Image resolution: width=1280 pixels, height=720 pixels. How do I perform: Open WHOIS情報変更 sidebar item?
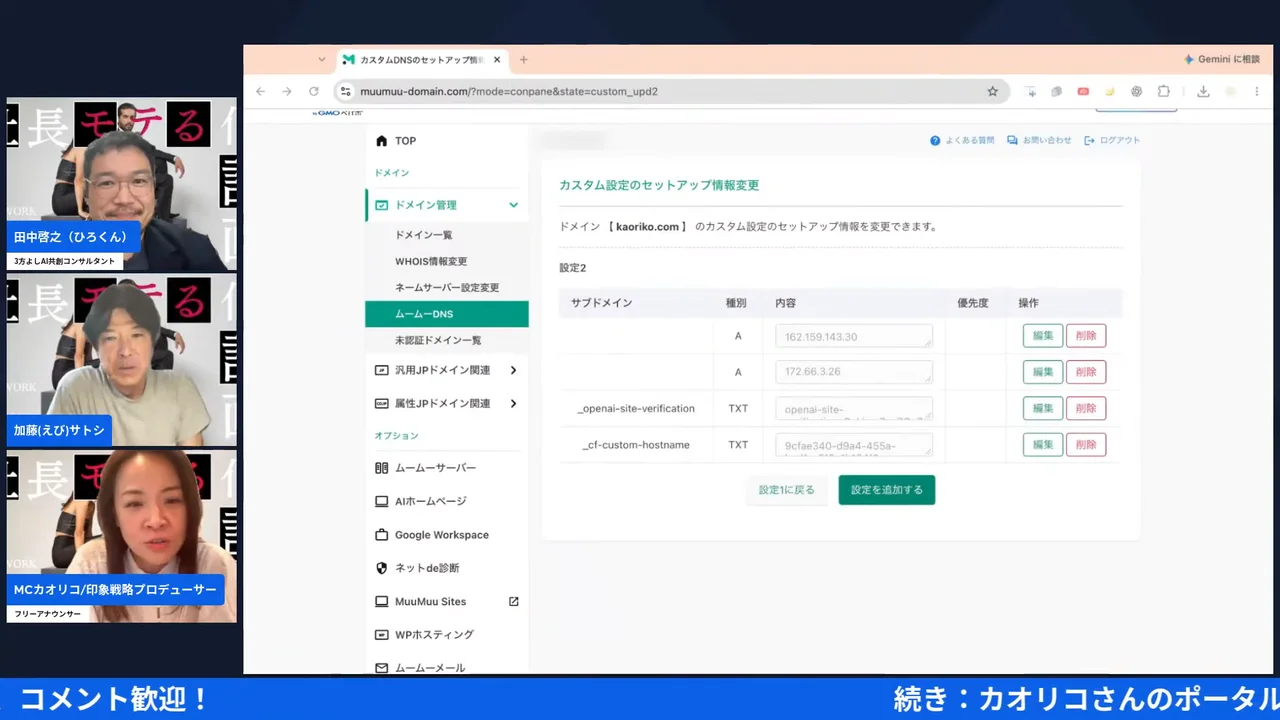[x=431, y=262]
